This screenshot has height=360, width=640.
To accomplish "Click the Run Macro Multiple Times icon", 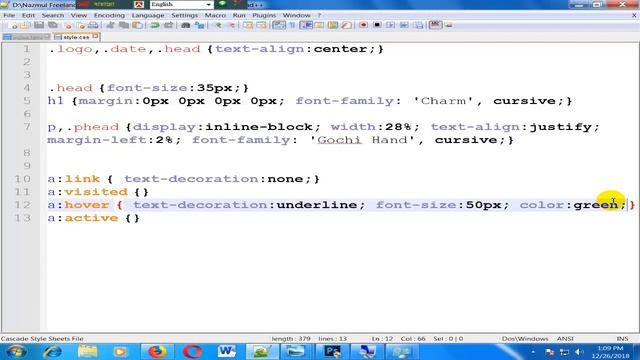I will point(404,25).
